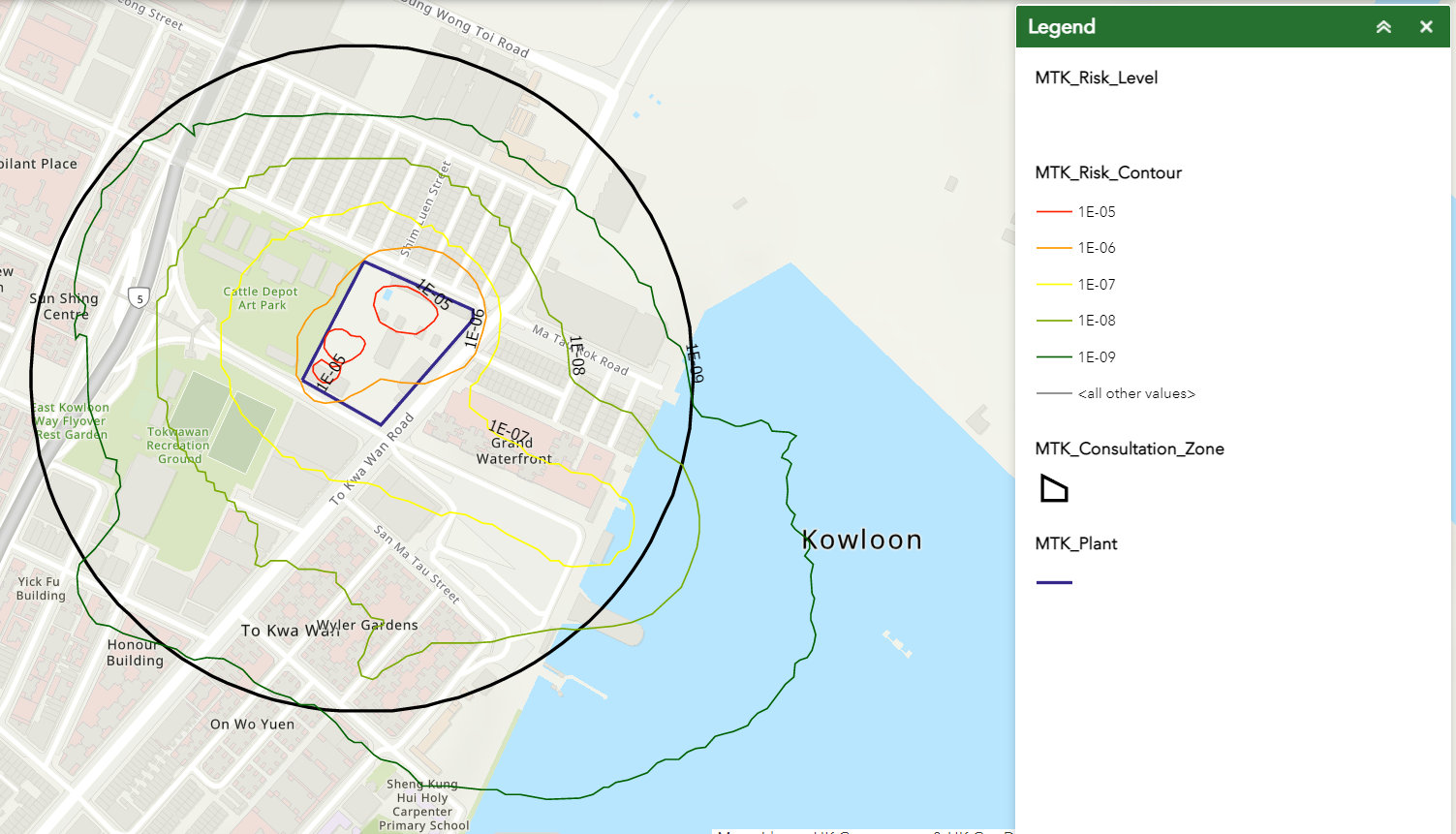
Task: Click the Legend panel title
Action: pyautogui.click(x=1061, y=27)
